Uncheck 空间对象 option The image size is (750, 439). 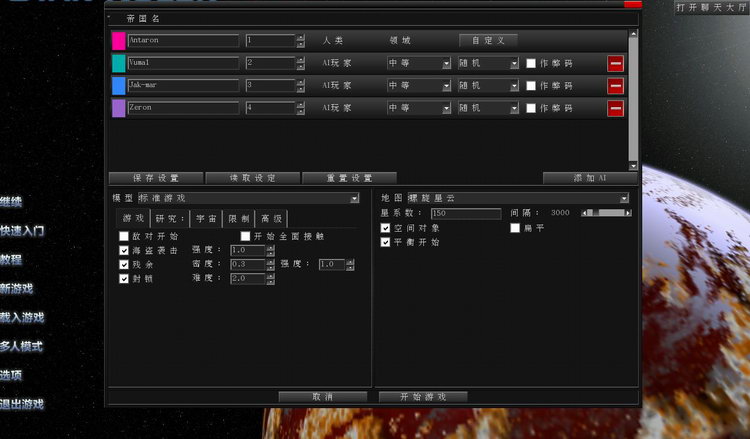pyautogui.click(x=386, y=228)
